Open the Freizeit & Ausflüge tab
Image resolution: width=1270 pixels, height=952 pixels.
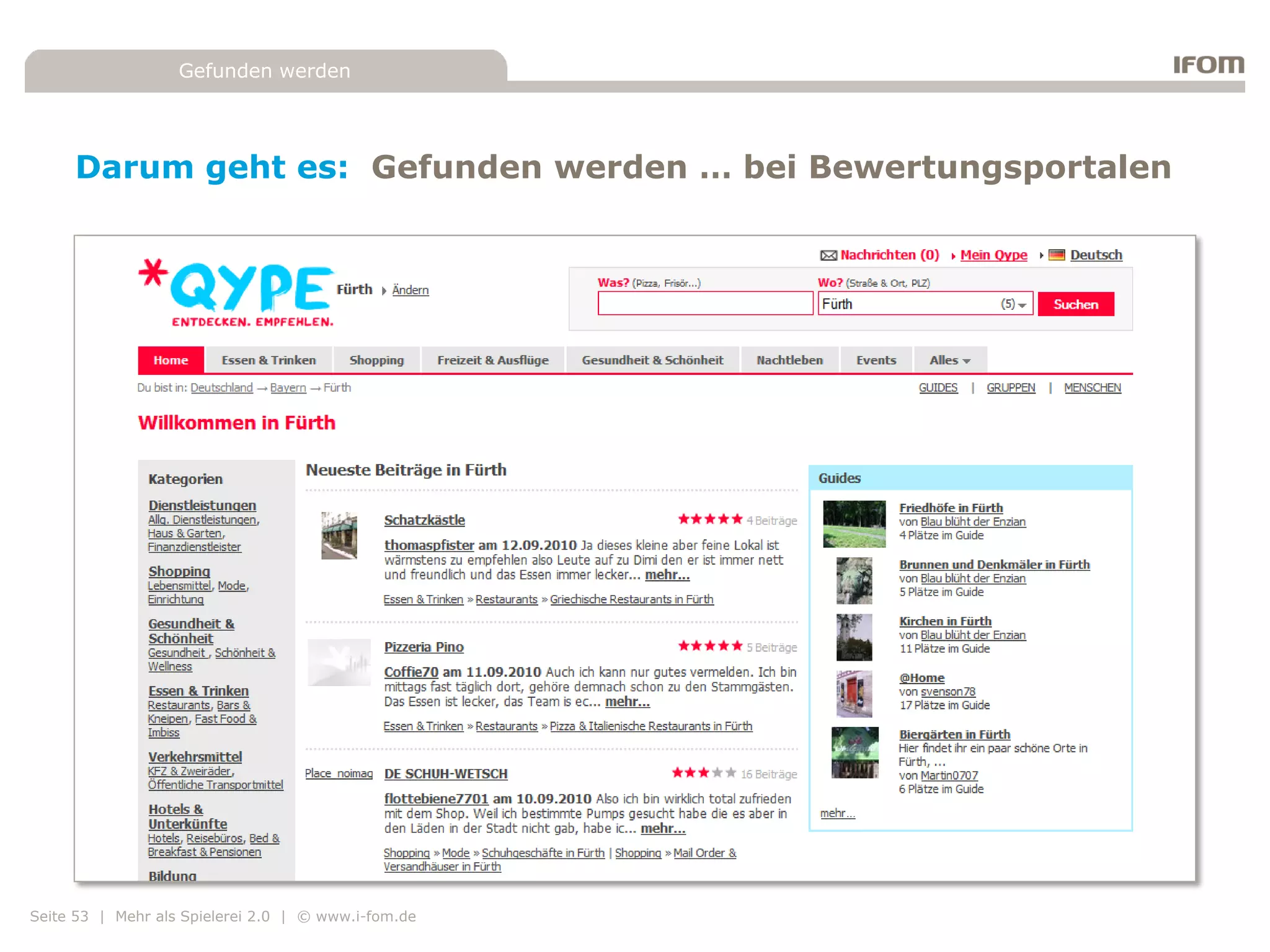(x=493, y=360)
